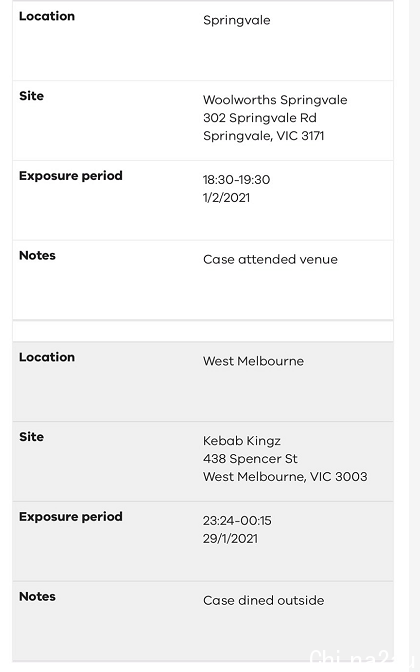Click Exposure period label in white card
The height and width of the screenshot is (672, 420).
(x=71, y=176)
